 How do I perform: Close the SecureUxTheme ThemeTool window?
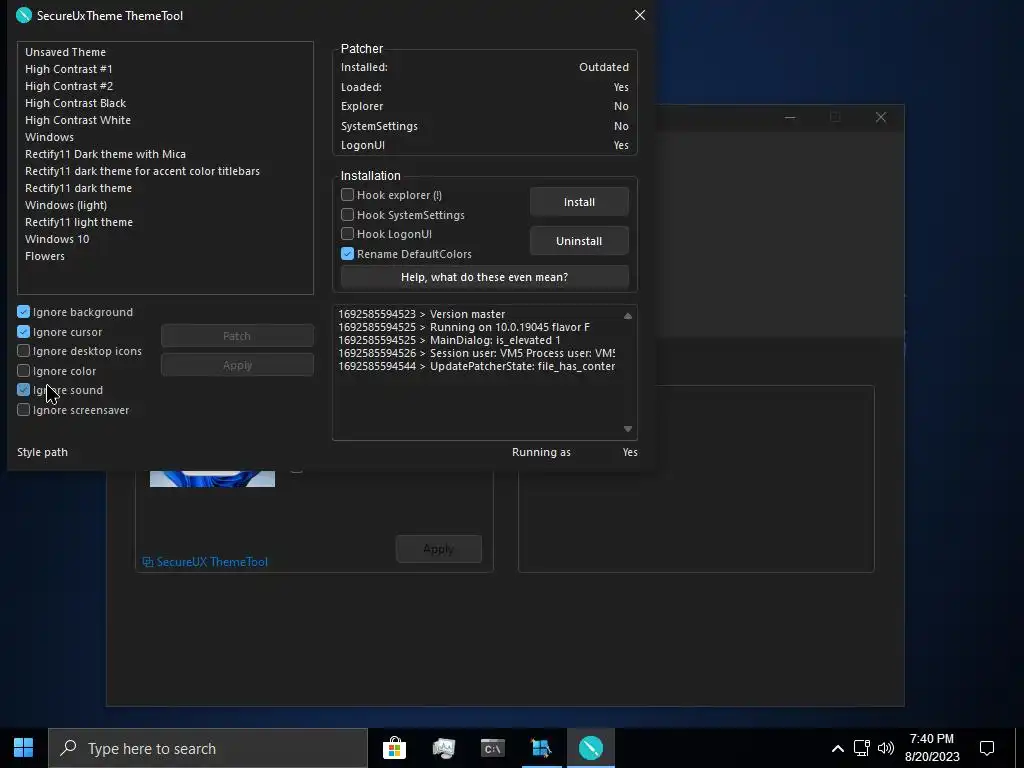639,15
